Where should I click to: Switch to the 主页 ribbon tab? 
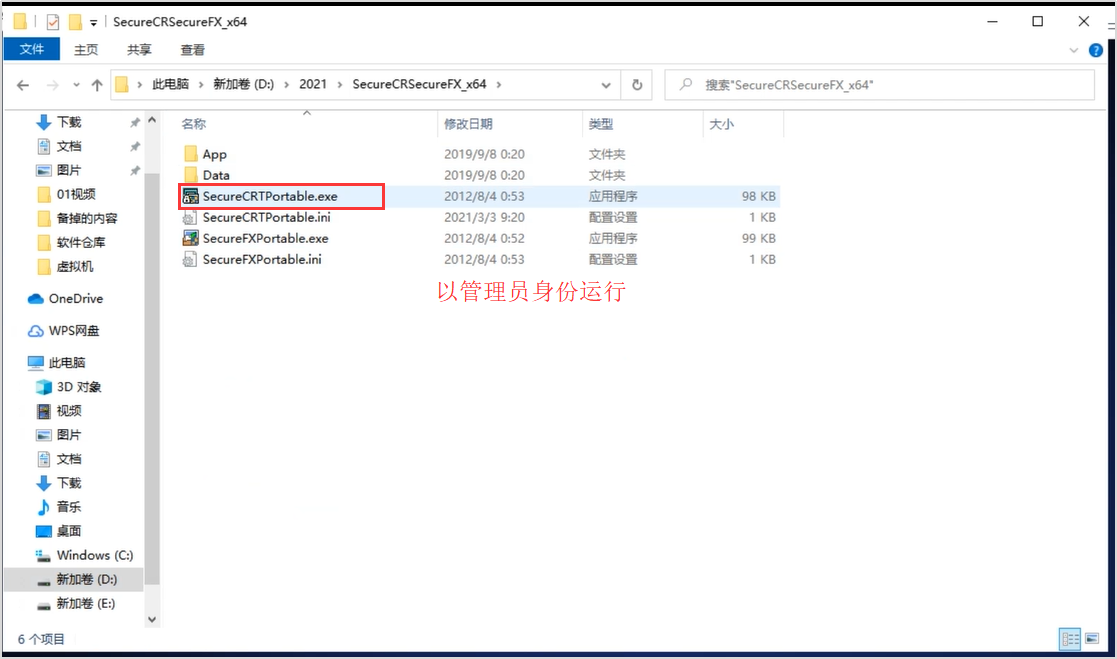[86, 49]
